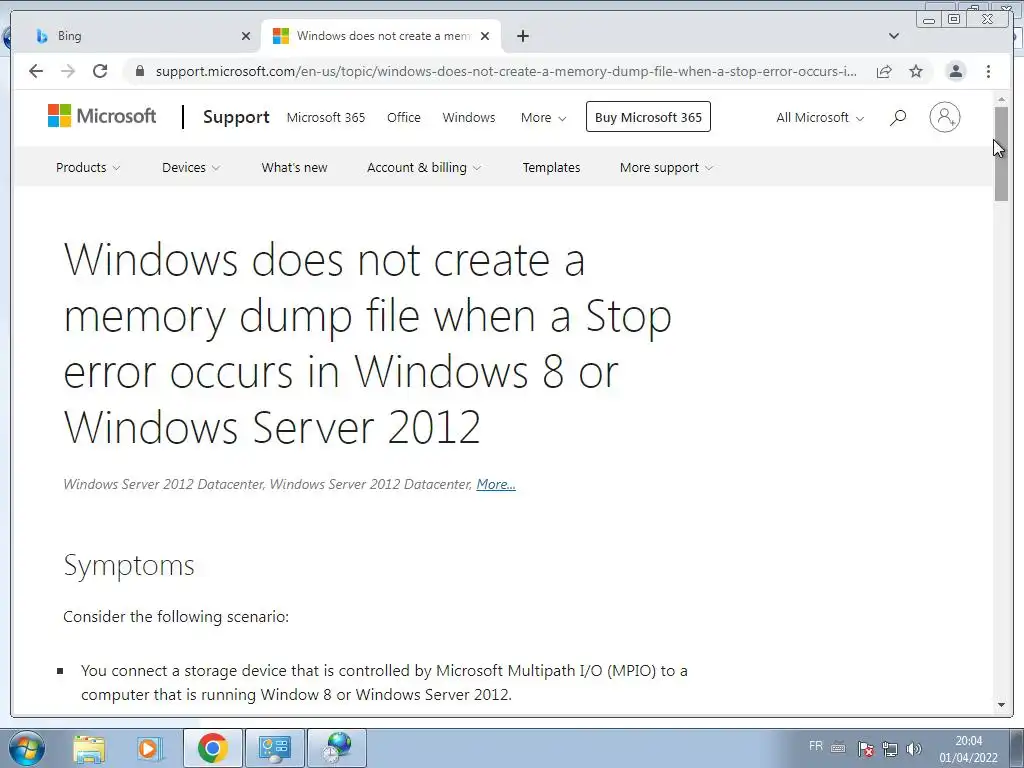Open File Explorer from taskbar
1024x768 pixels.
(89, 748)
